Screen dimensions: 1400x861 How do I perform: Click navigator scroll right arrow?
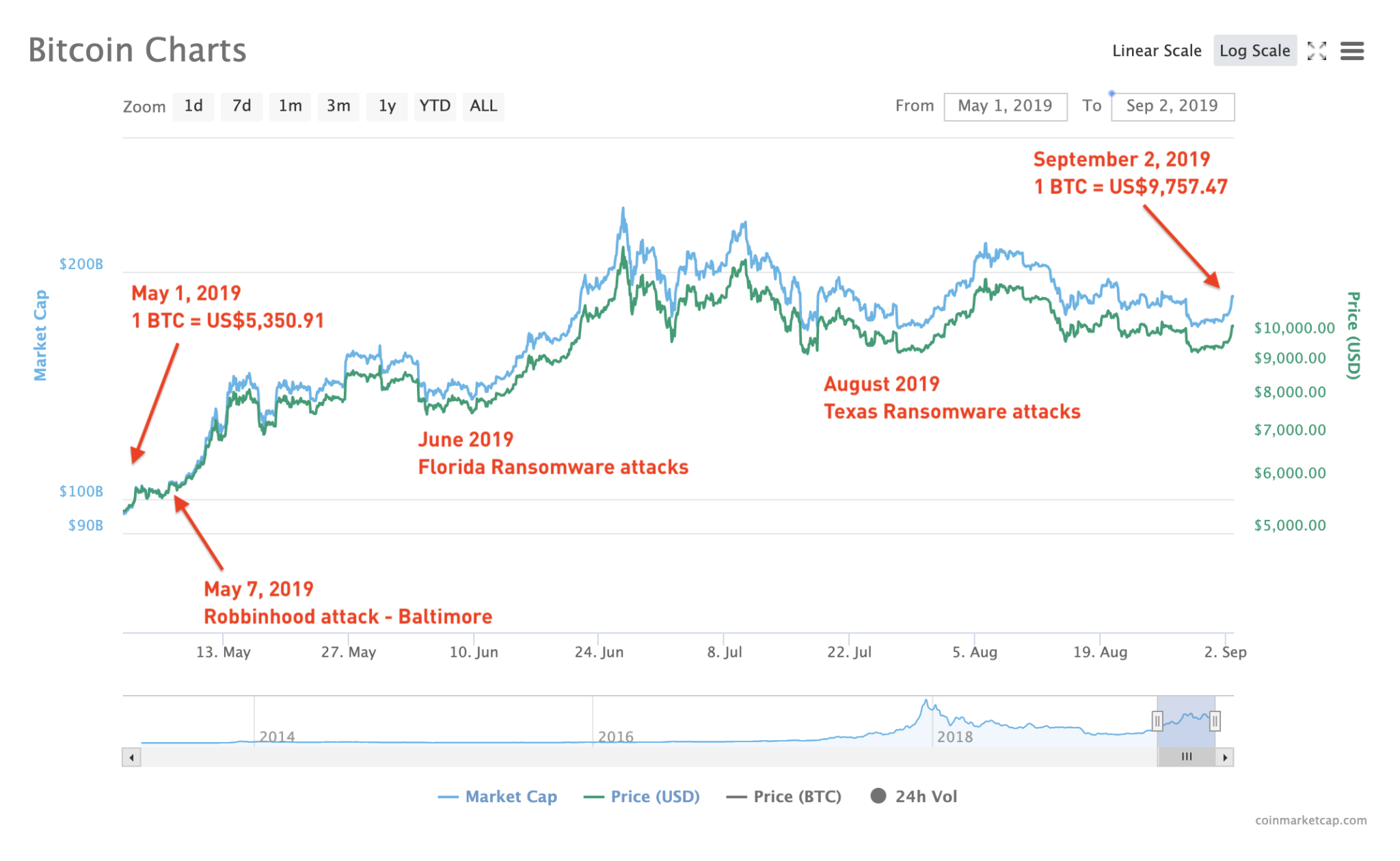pyautogui.click(x=1224, y=757)
